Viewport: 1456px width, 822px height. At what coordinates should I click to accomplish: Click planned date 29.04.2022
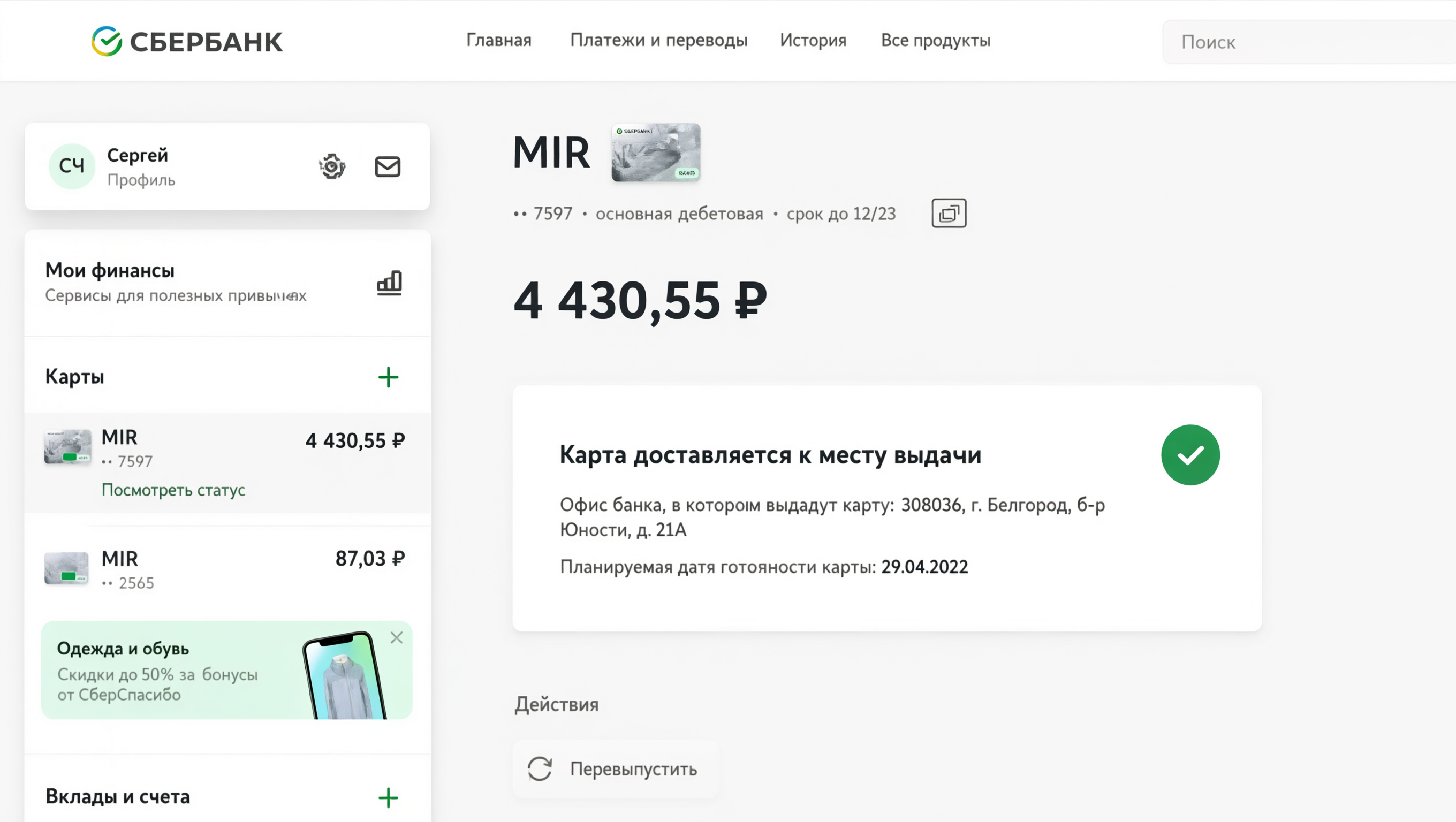click(x=924, y=567)
